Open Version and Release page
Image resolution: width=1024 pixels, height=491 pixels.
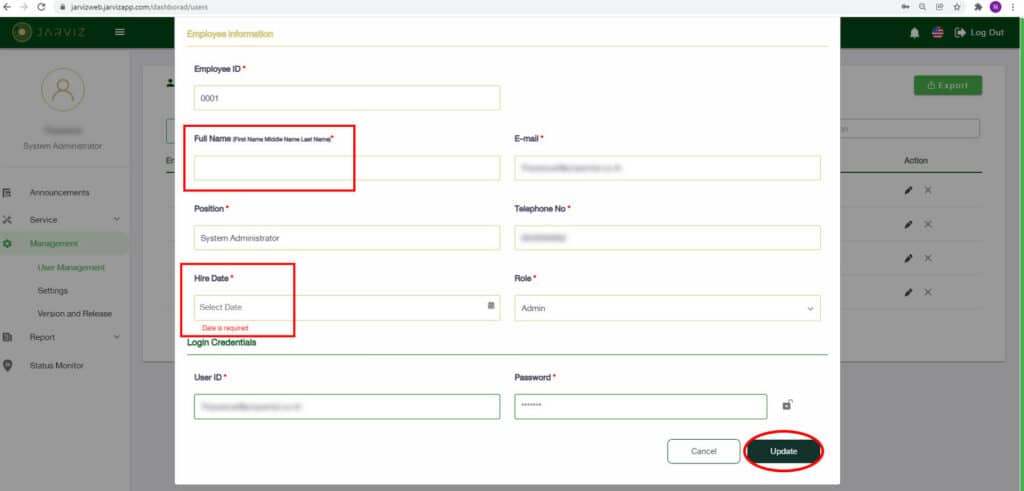74,313
